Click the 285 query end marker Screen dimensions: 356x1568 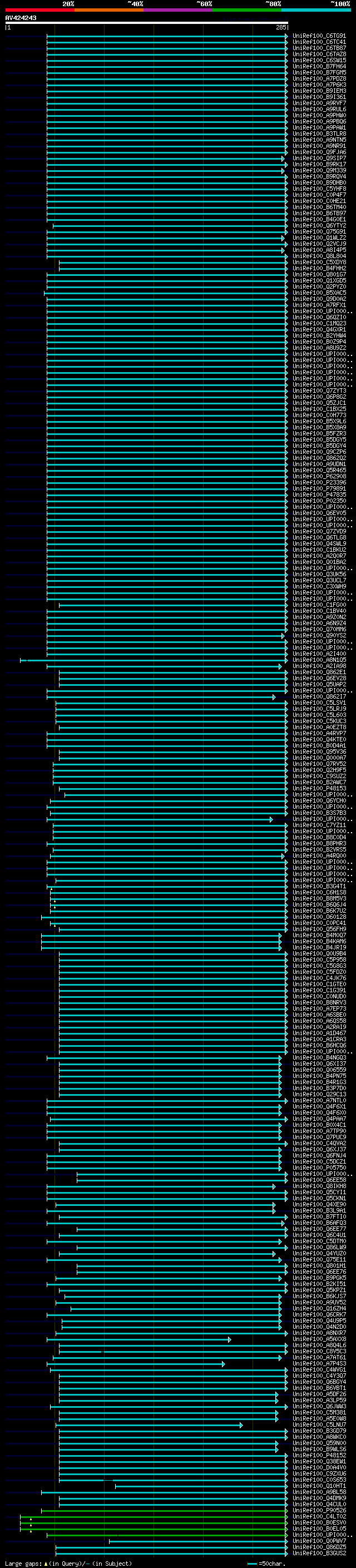280,27
